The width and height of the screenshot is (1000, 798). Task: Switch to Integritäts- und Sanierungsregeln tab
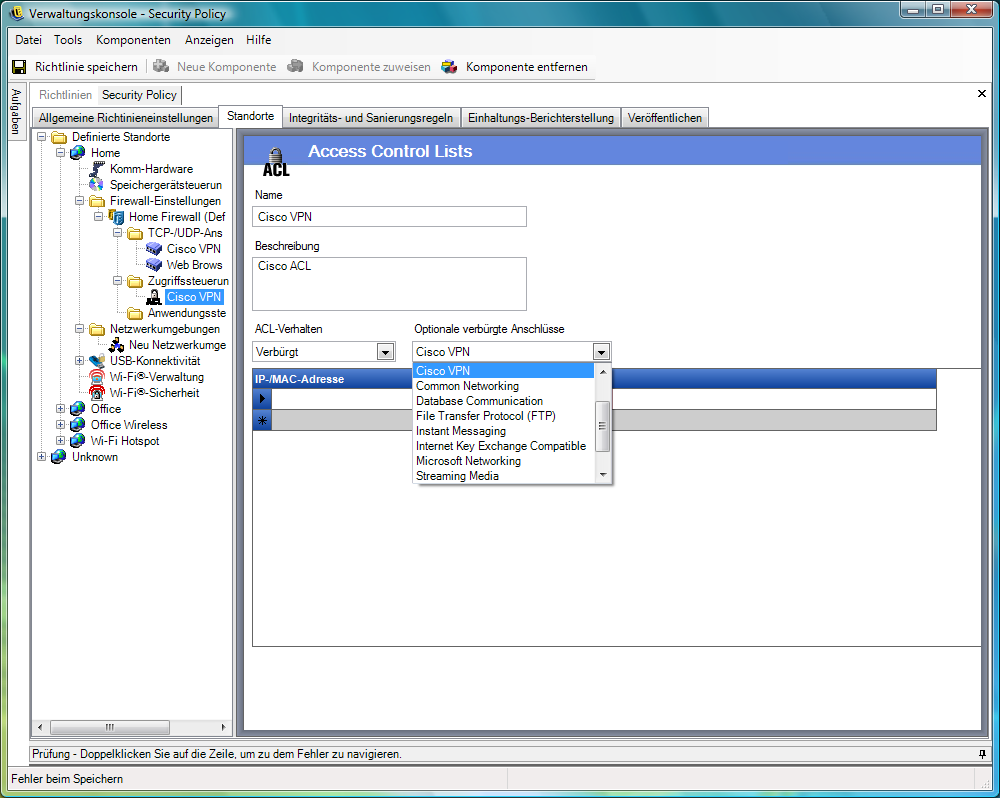(x=371, y=118)
